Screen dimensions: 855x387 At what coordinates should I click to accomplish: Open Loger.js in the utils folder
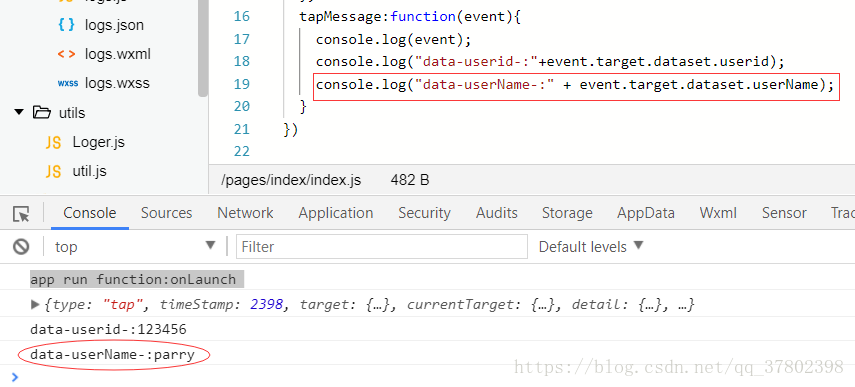coord(99,143)
